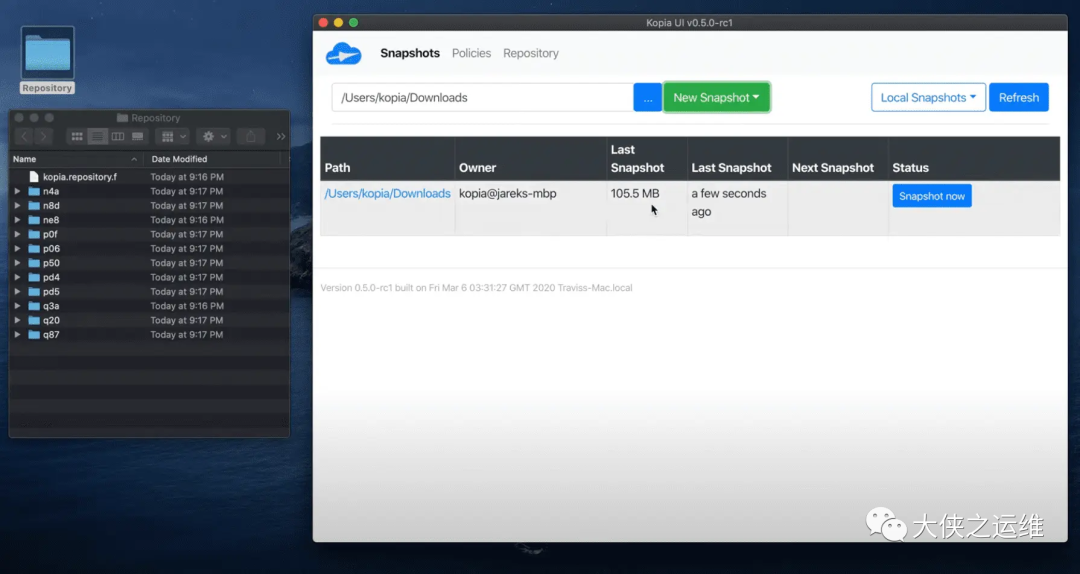Click the Refresh button
Screen dimensions: 1080x574
coord(1019,98)
